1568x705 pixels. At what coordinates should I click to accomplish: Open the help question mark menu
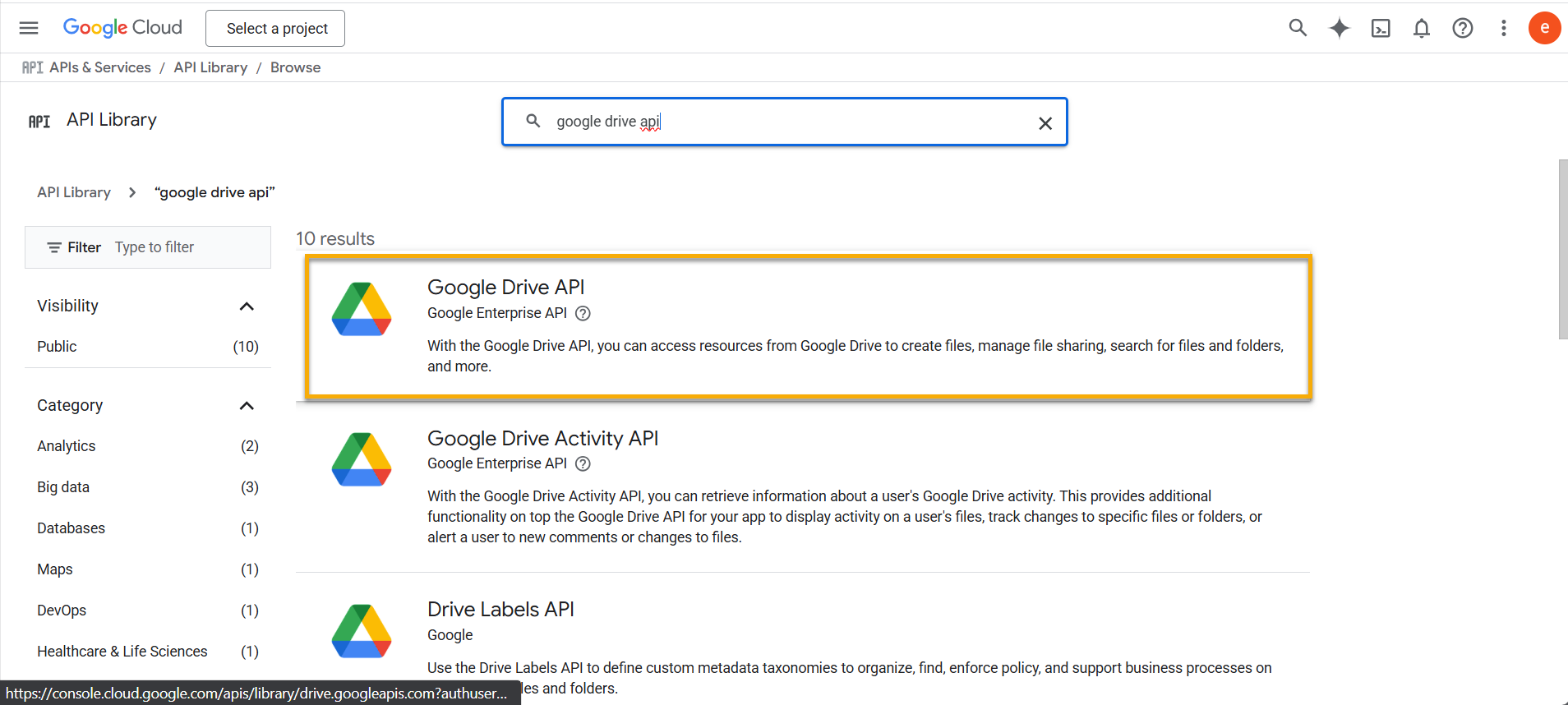pos(1463,28)
